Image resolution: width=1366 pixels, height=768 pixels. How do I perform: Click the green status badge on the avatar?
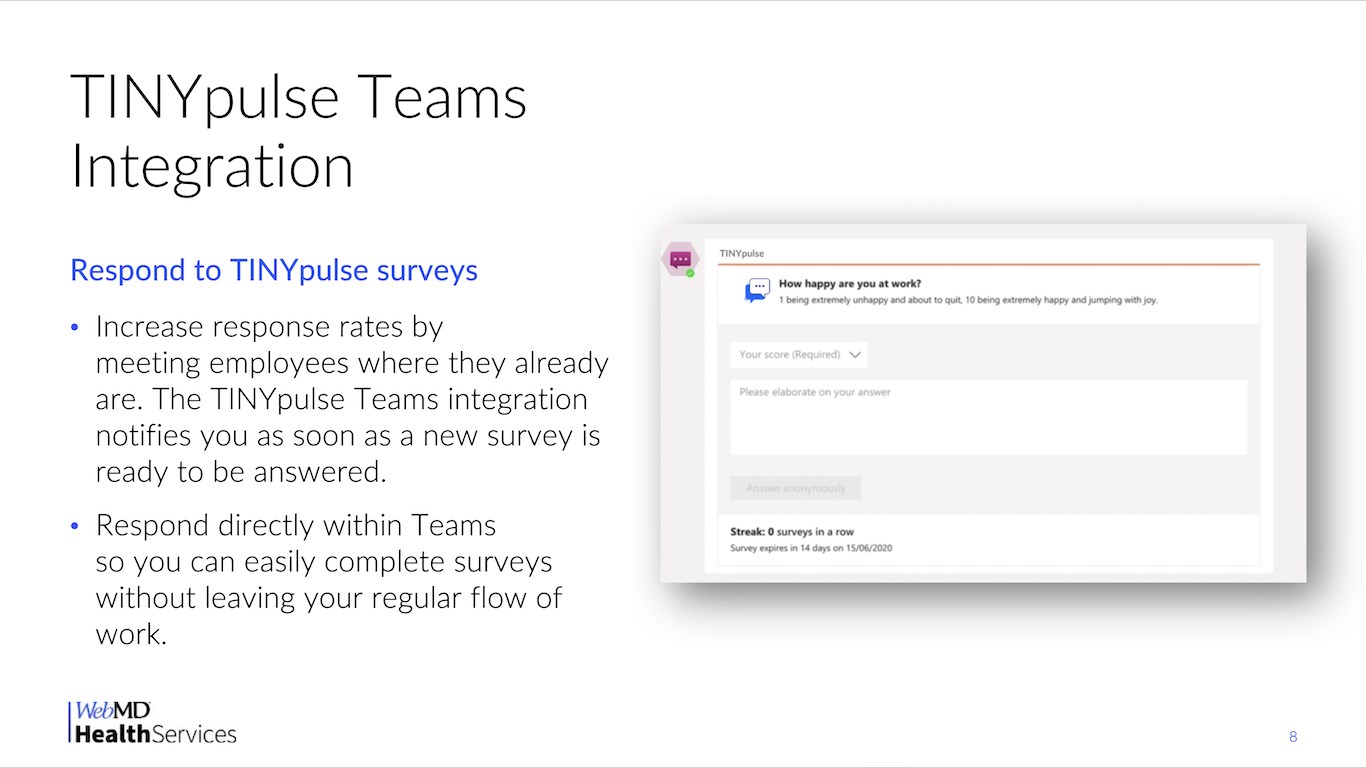pyautogui.click(x=690, y=273)
